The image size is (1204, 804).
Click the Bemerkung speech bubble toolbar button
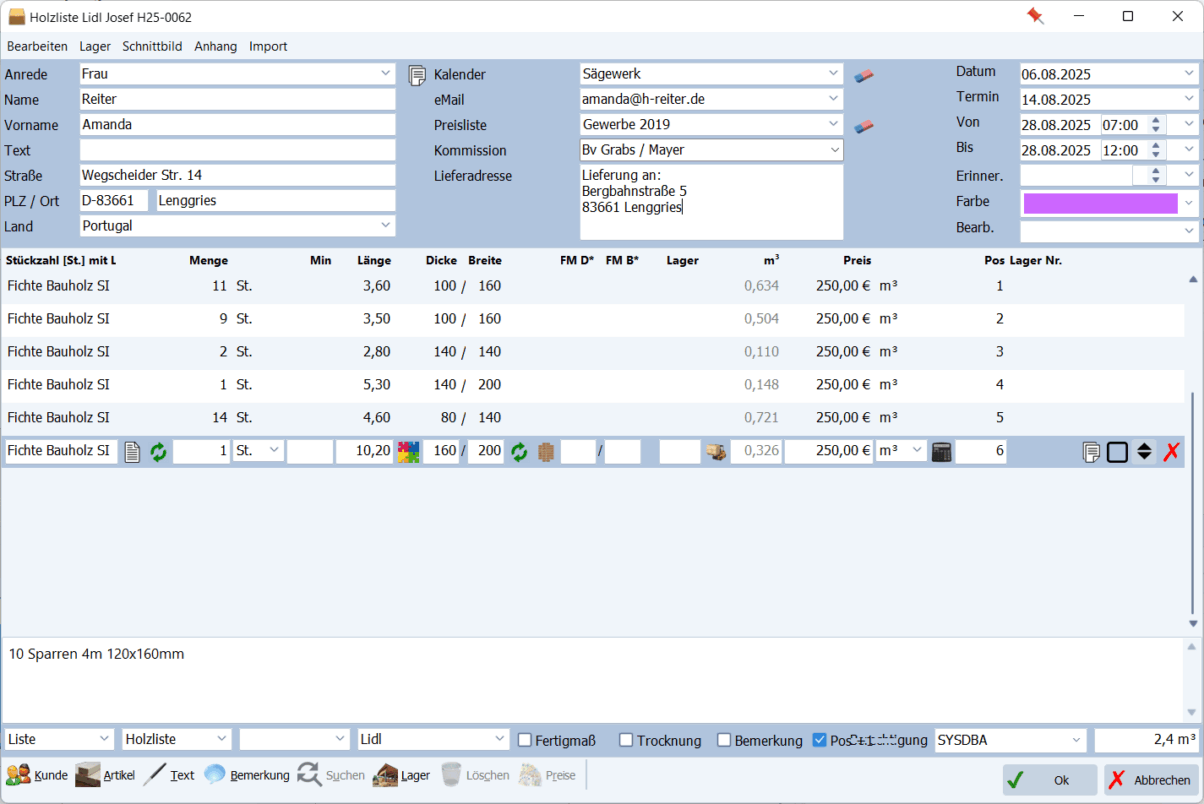point(246,775)
